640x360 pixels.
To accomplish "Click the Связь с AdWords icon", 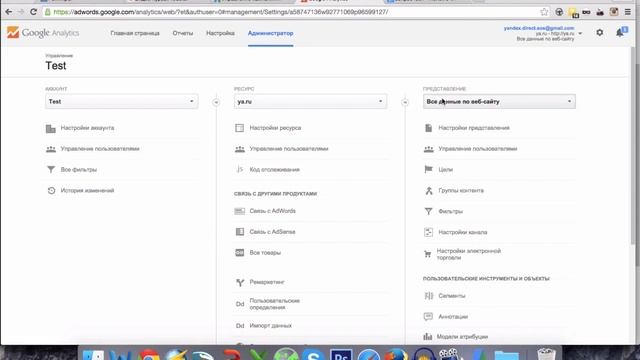I will (x=240, y=211).
